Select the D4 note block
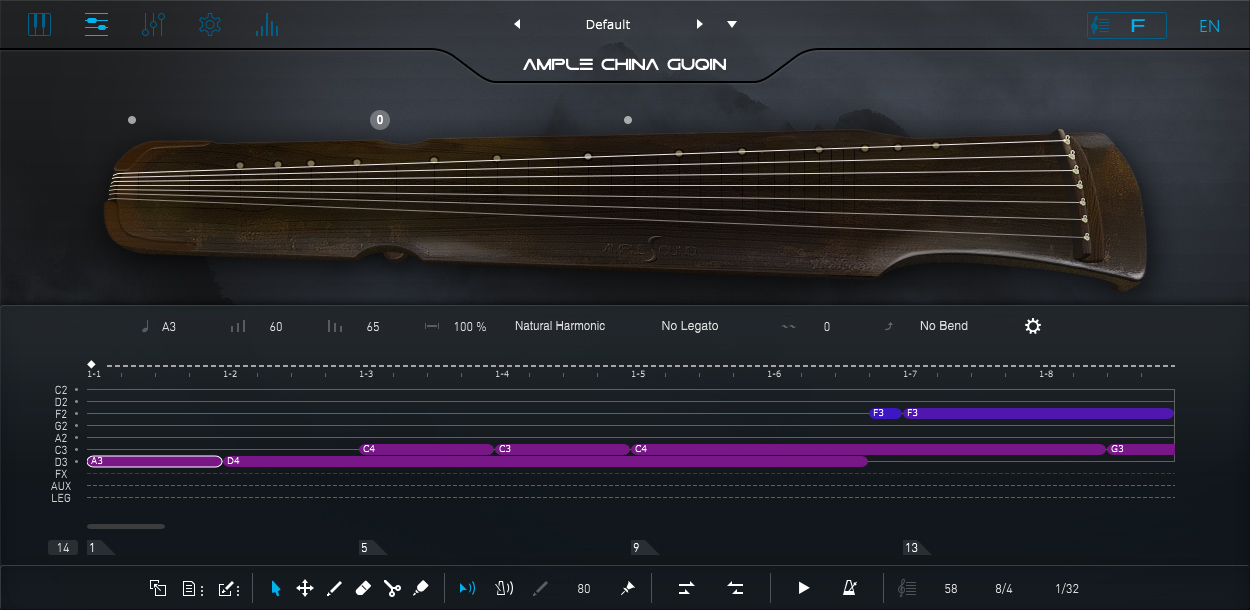The height and width of the screenshot is (610, 1250). coord(545,461)
